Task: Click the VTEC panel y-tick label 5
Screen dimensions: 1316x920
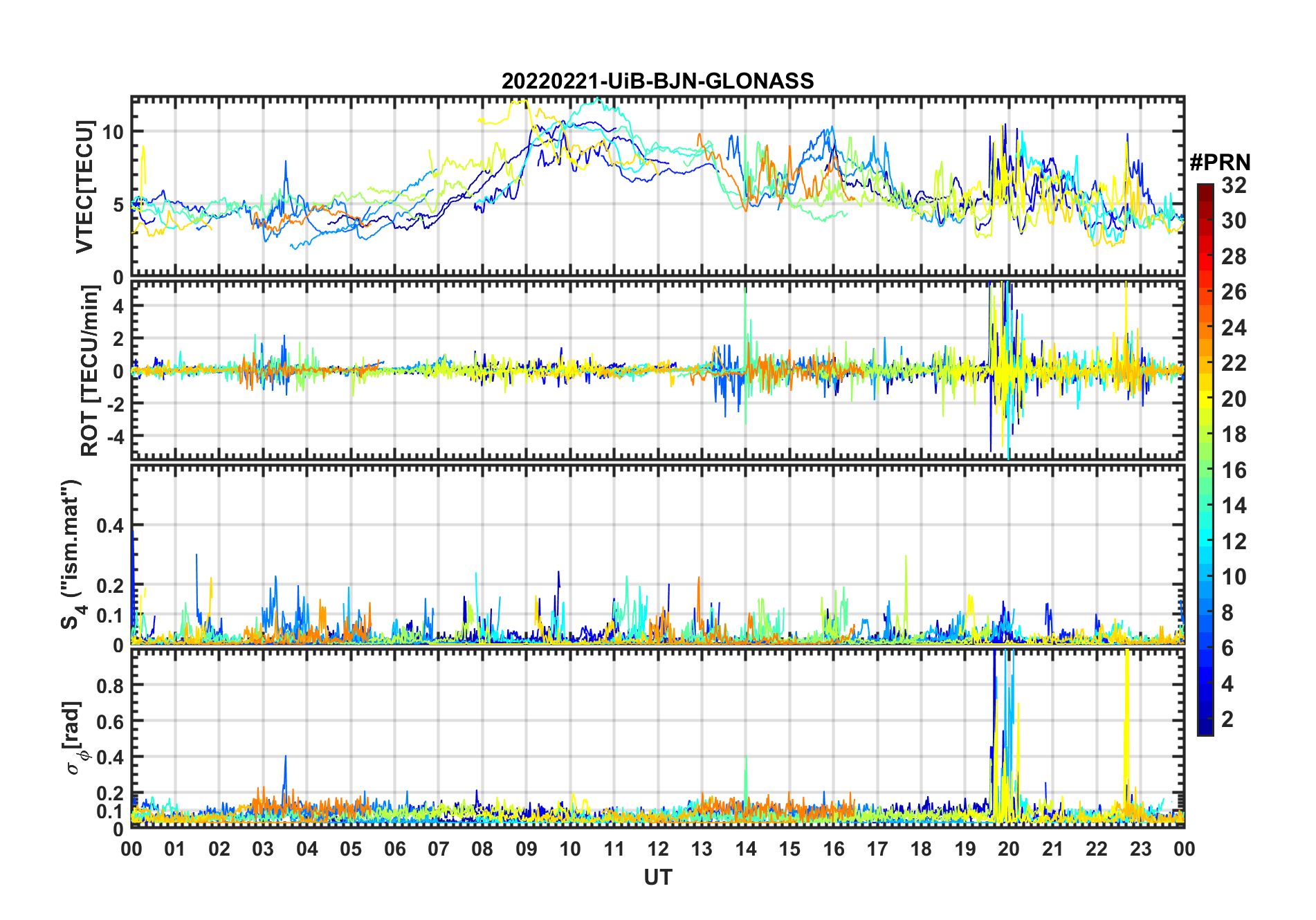Action: (x=118, y=205)
